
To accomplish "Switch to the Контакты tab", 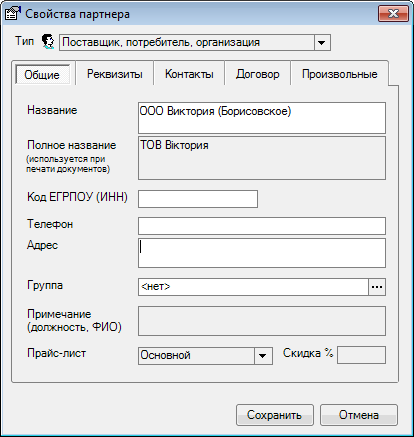I will pyautogui.click(x=189, y=74).
